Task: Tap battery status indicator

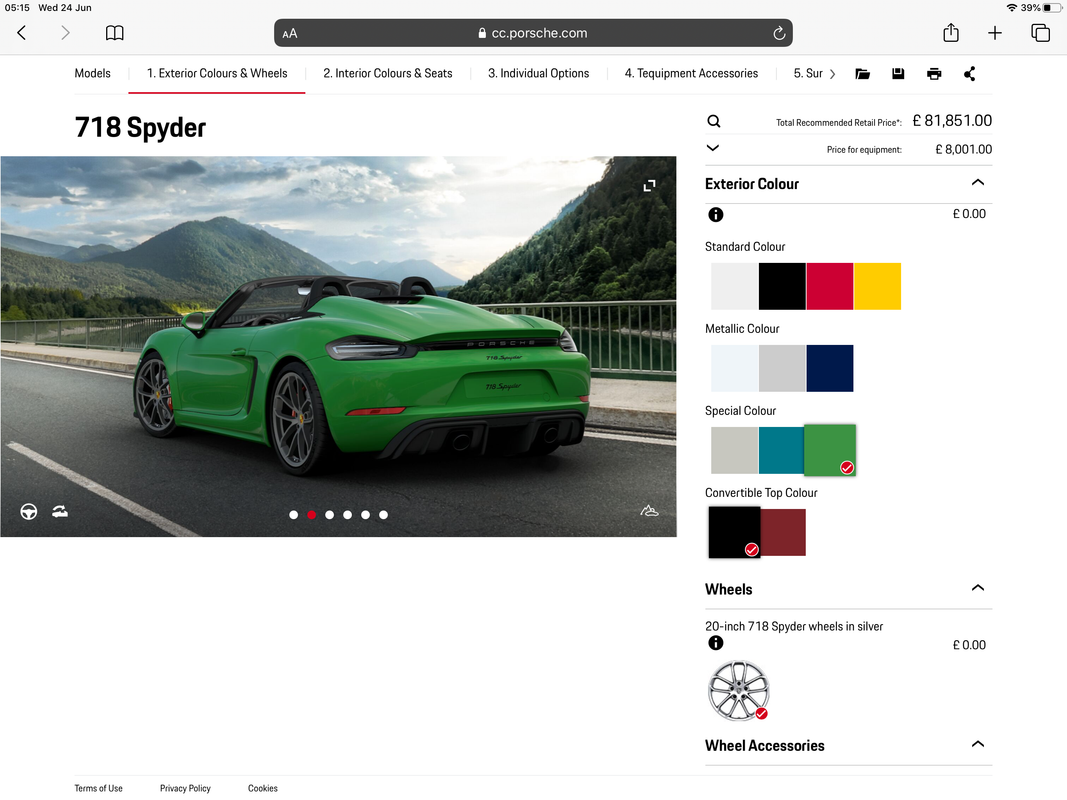Action: point(1052,8)
